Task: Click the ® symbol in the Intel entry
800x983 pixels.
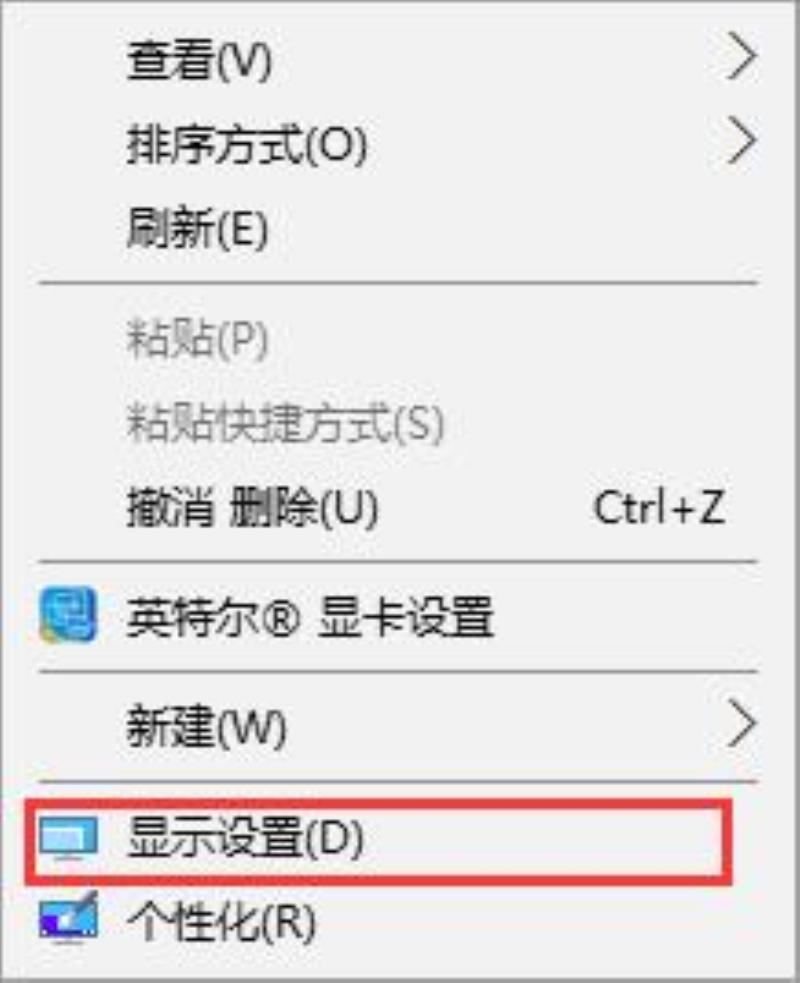Action: click(280, 618)
